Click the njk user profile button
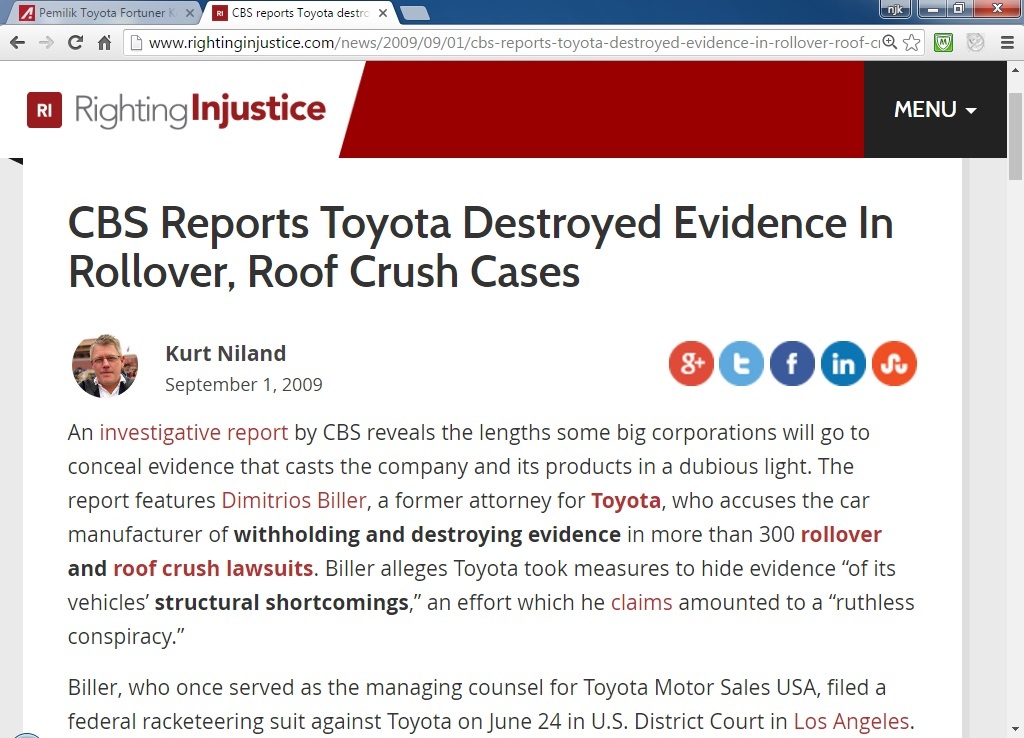1024x738 pixels. coord(895,9)
